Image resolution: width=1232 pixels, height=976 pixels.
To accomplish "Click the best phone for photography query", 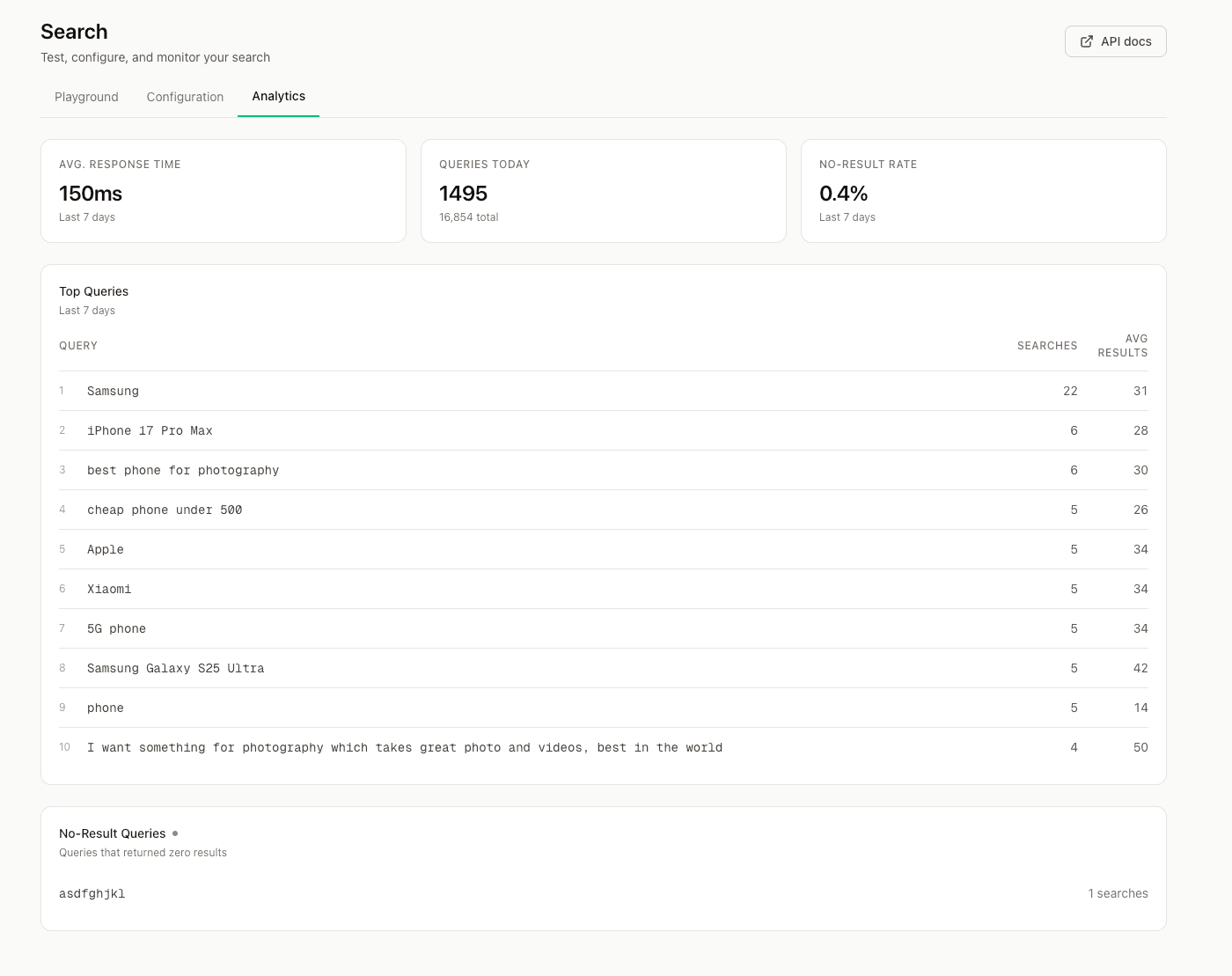I will pos(182,470).
